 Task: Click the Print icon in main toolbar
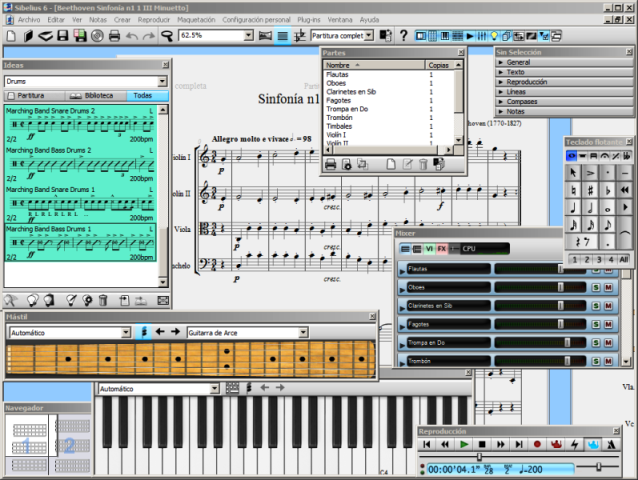[114, 36]
